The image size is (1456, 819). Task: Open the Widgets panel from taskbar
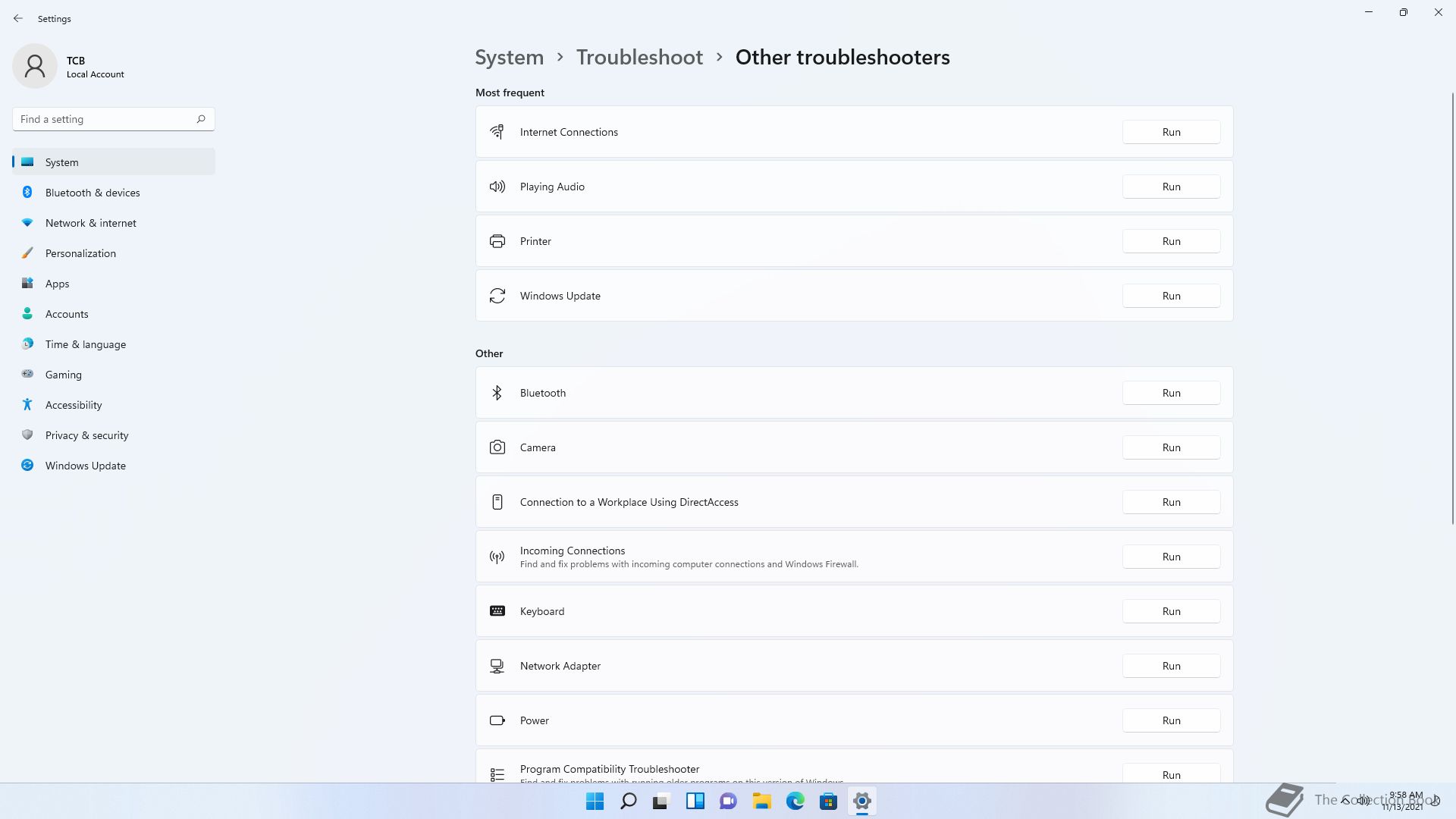coord(695,801)
